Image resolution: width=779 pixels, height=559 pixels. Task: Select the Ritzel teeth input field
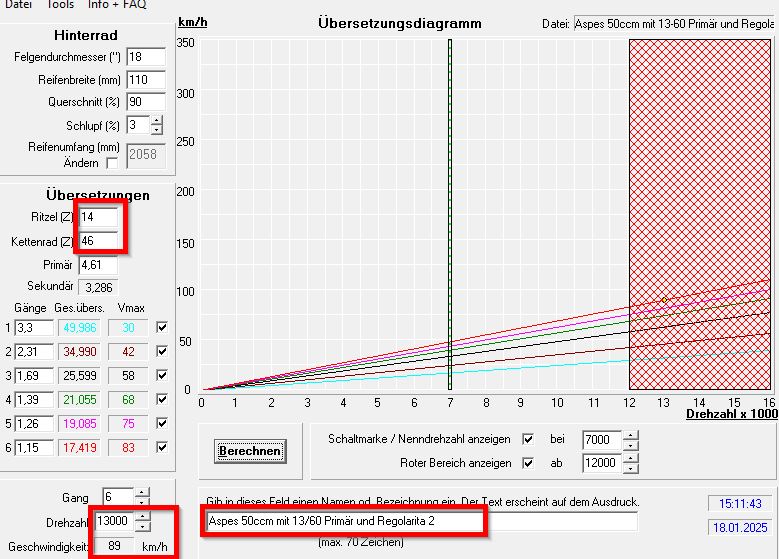[98, 217]
